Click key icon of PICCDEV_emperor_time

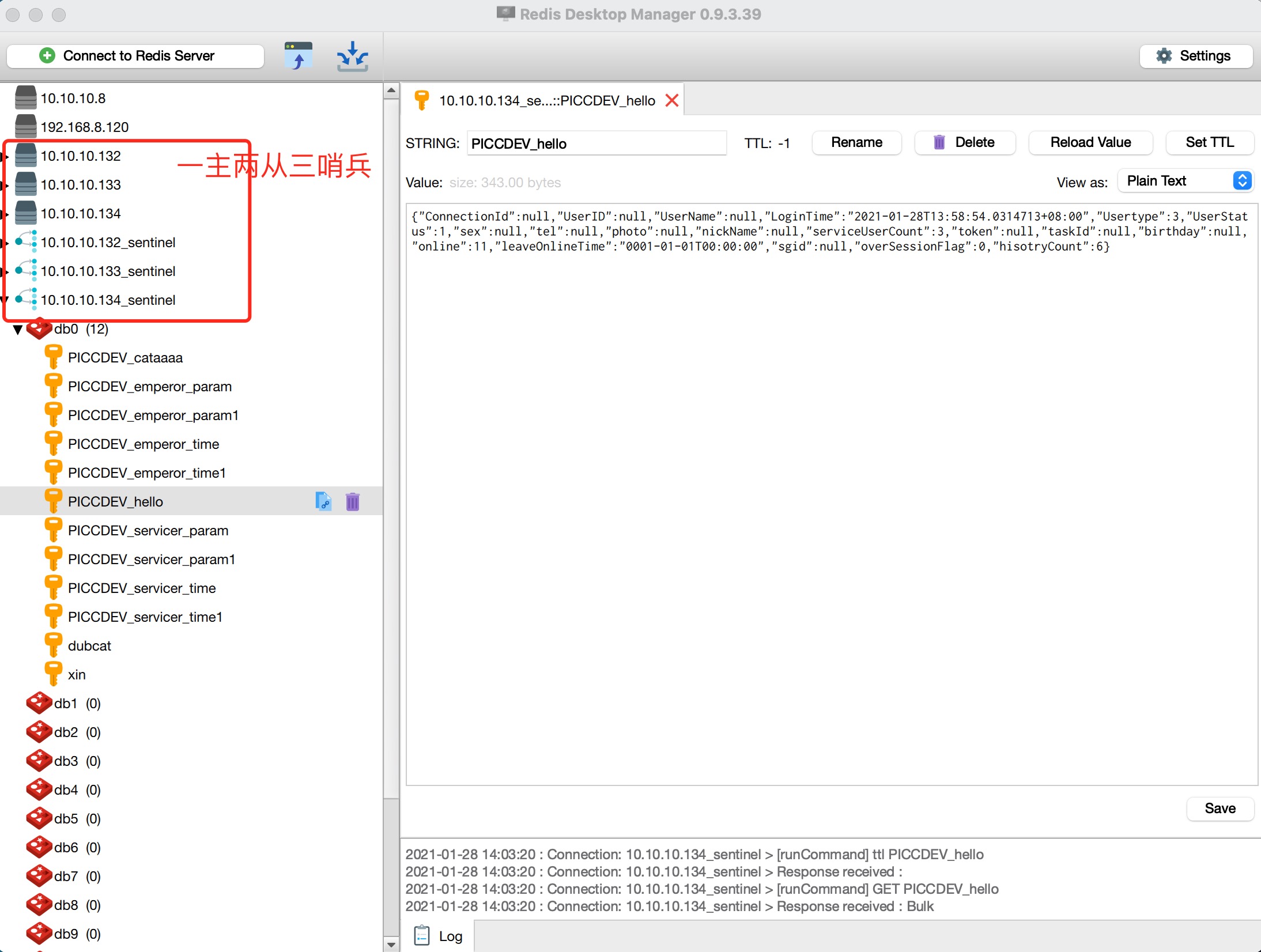coord(53,443)
